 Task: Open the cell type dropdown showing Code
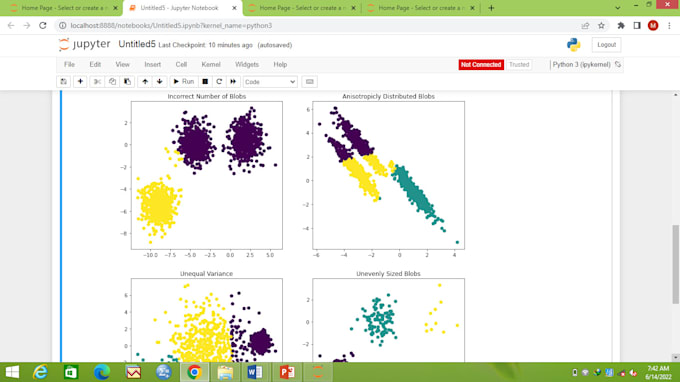tap(270, 82)
